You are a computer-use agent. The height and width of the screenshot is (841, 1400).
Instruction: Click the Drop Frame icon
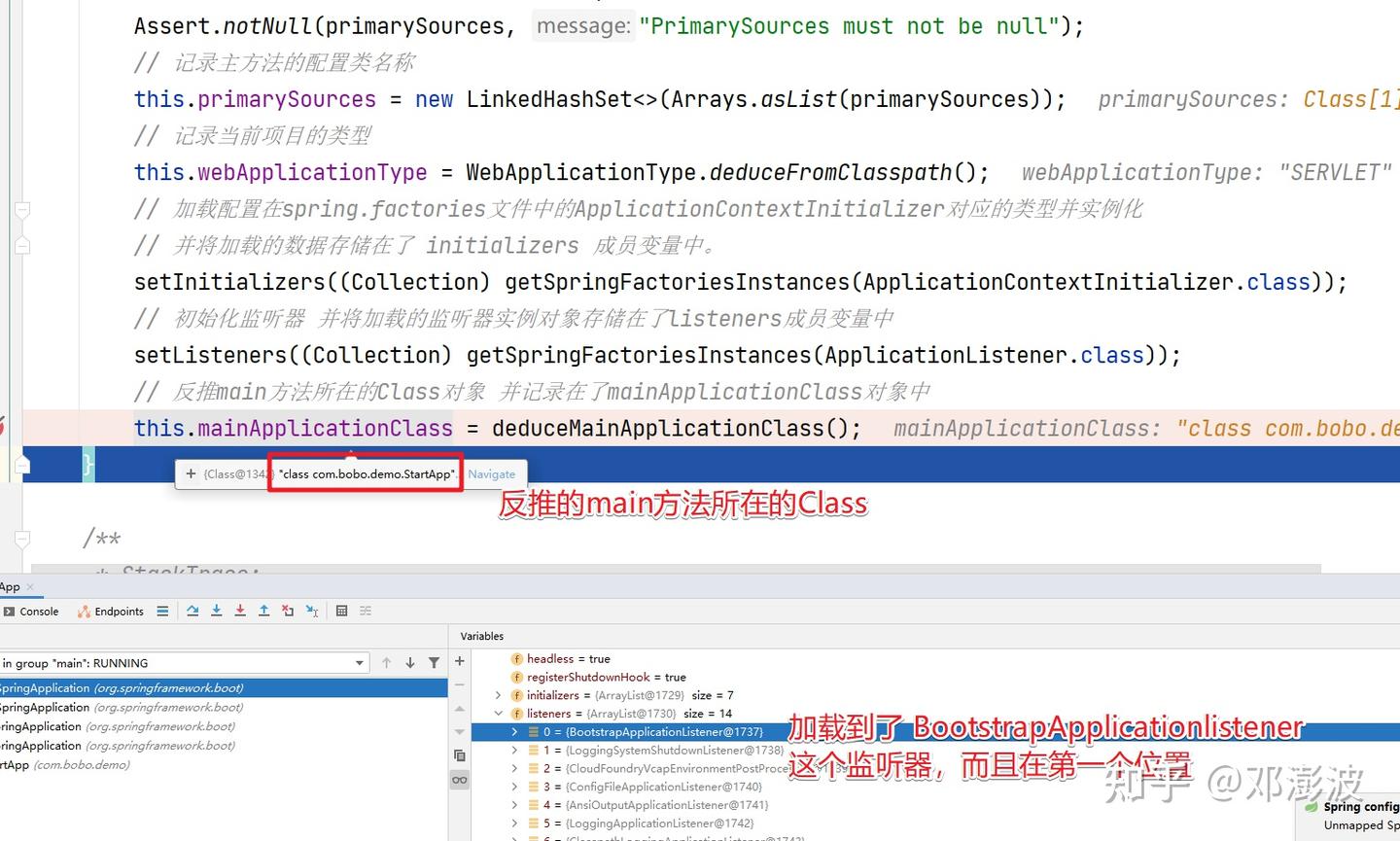click(x=288, y=611)
